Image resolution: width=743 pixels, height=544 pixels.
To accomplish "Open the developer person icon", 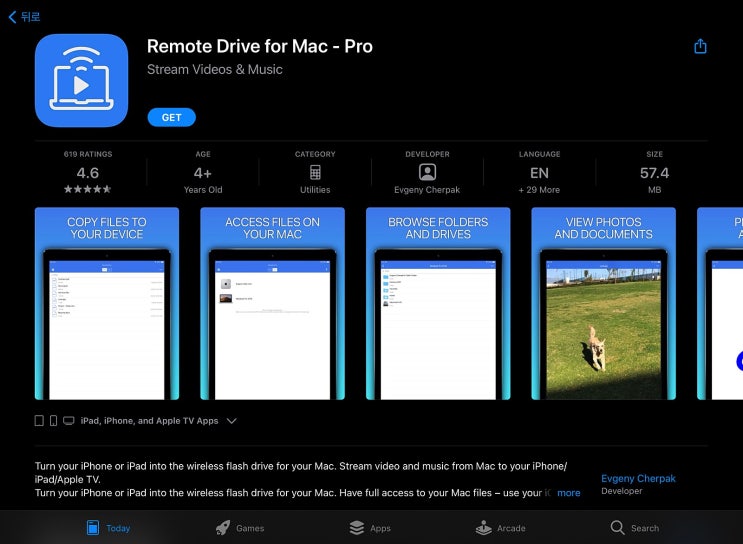I will click(427, 172).
